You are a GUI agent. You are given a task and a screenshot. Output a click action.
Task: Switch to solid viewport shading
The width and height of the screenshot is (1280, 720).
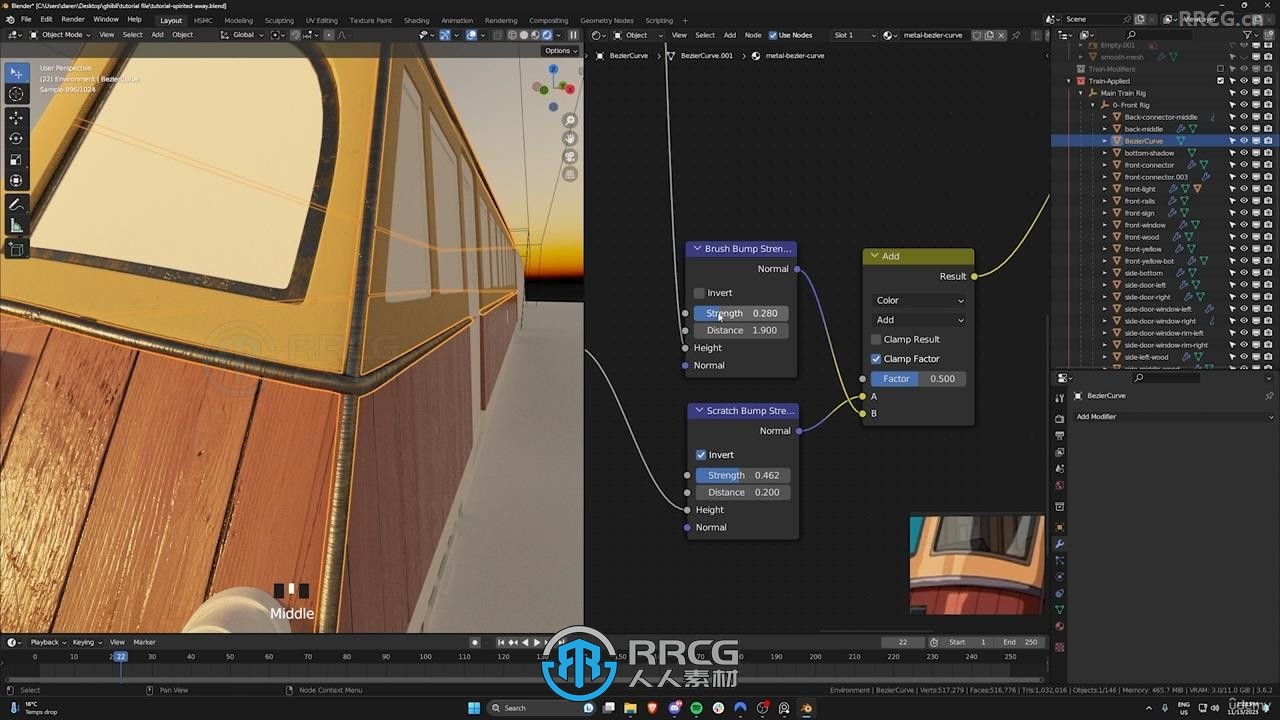point(523,35)
